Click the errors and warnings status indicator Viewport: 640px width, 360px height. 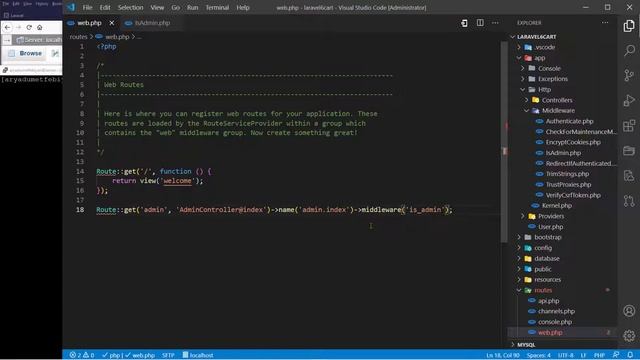(82, 355)
